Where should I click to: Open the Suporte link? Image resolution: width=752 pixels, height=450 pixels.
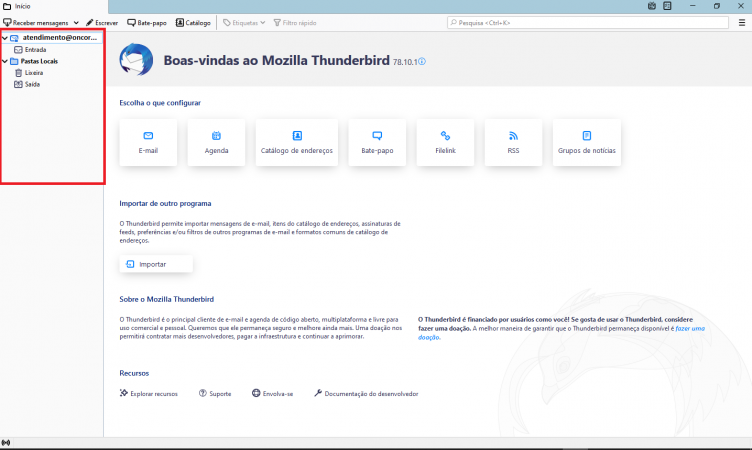215,393
